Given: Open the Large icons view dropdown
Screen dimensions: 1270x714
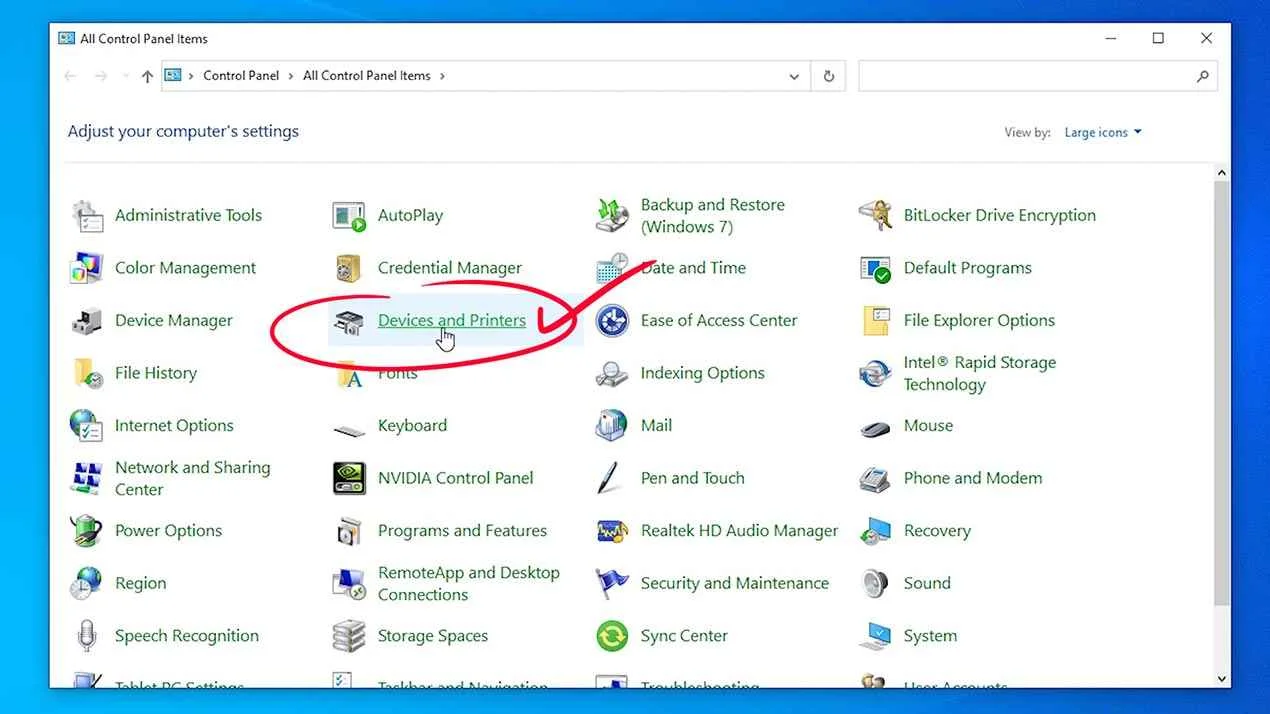Looking at the screenshot, I should pos(1103,132).
